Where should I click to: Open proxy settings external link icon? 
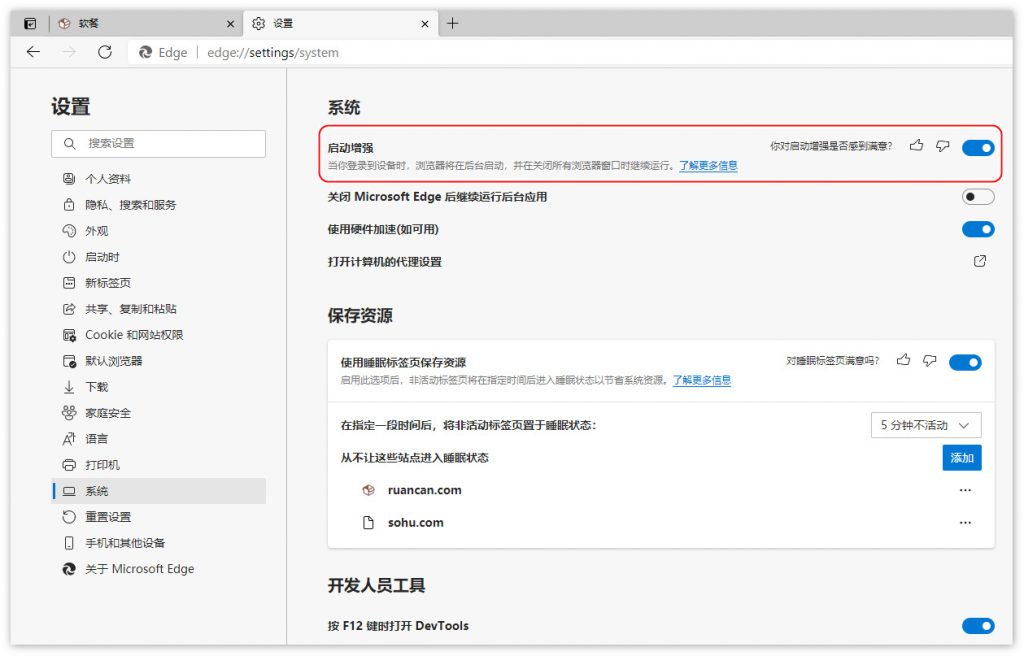pyautogui.click(x=980, y=261)
